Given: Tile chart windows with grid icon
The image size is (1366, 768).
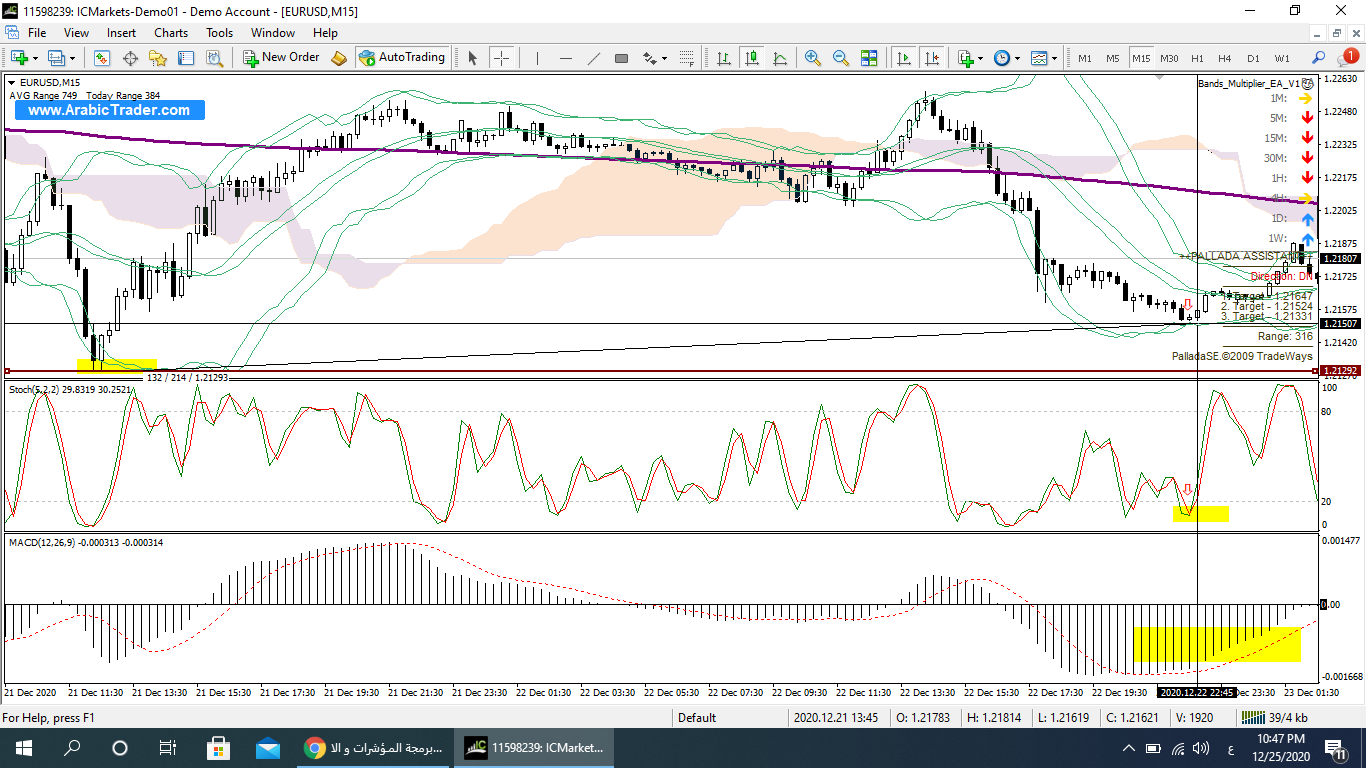Looking at the screenshot, I should (868, 58).
